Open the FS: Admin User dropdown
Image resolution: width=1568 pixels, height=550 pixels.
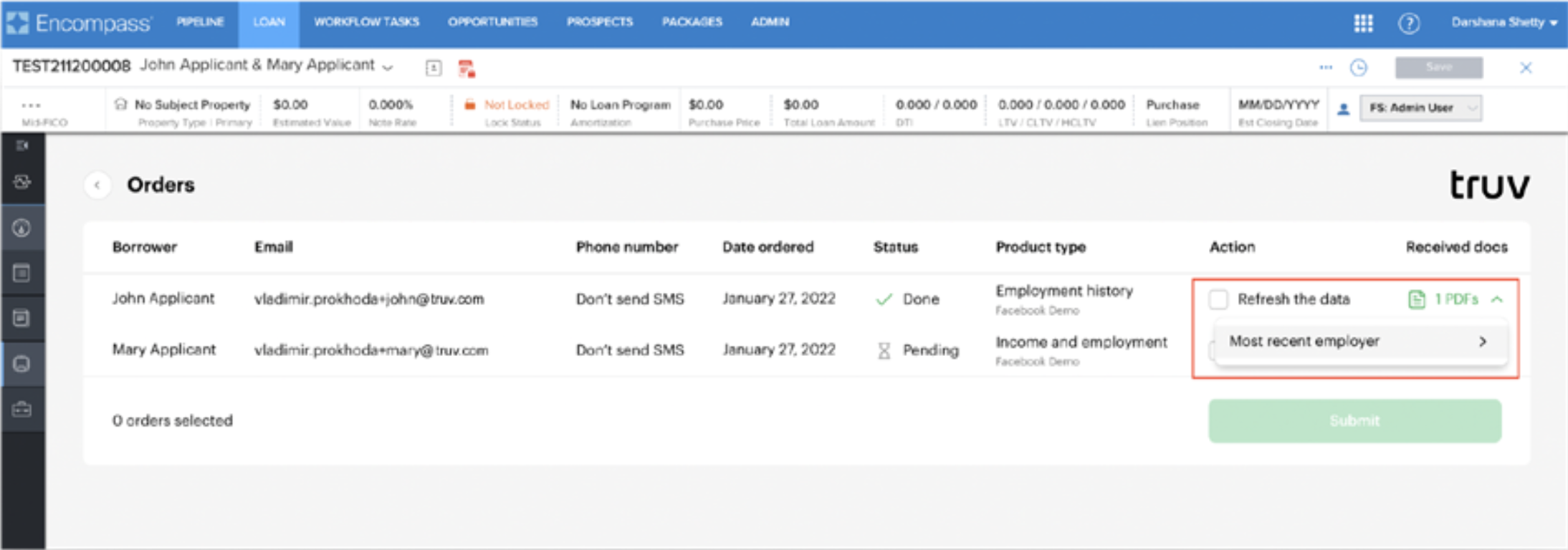tap(1420, 108)
